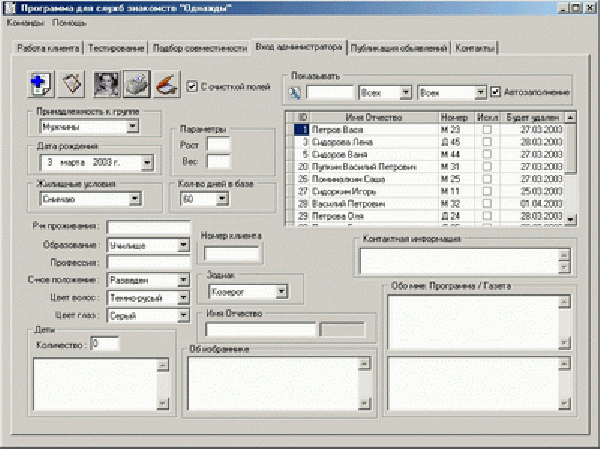Click the Номер клиента input field
Screen dimensions: 600x449
[232, 253]
